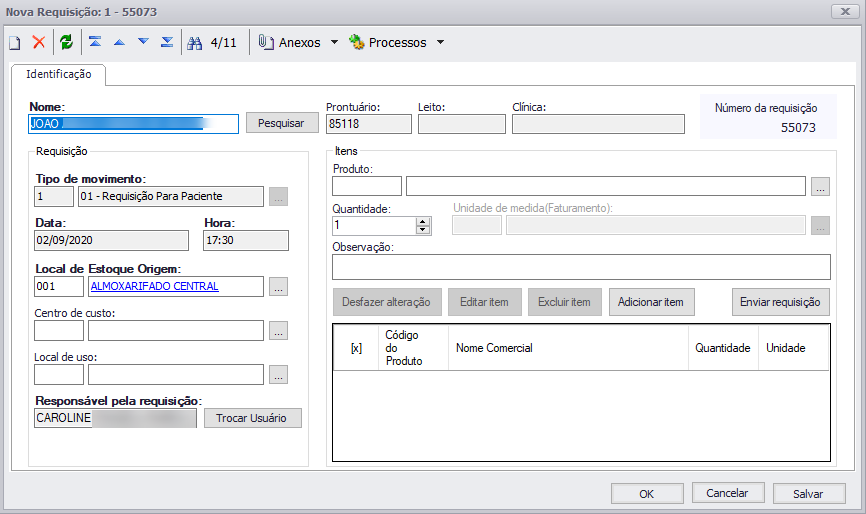Click the Processos gears icon
Viewport: 866px width, 514px height.
click(357, 43)
